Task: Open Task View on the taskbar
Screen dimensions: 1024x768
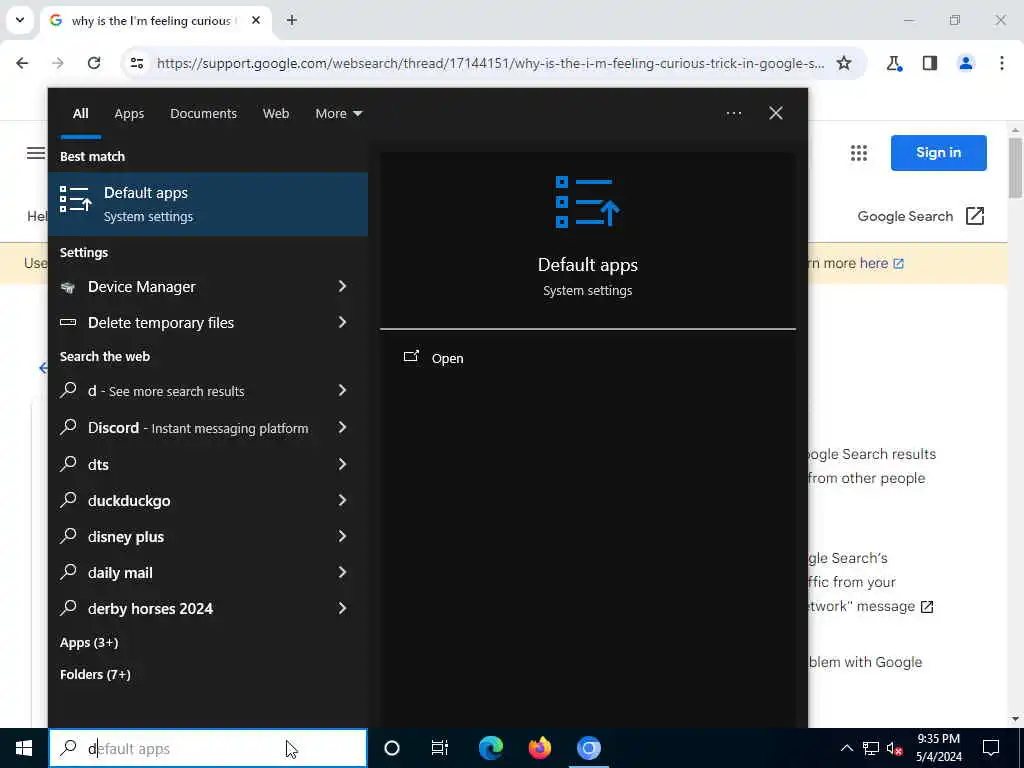Action: 440,748
